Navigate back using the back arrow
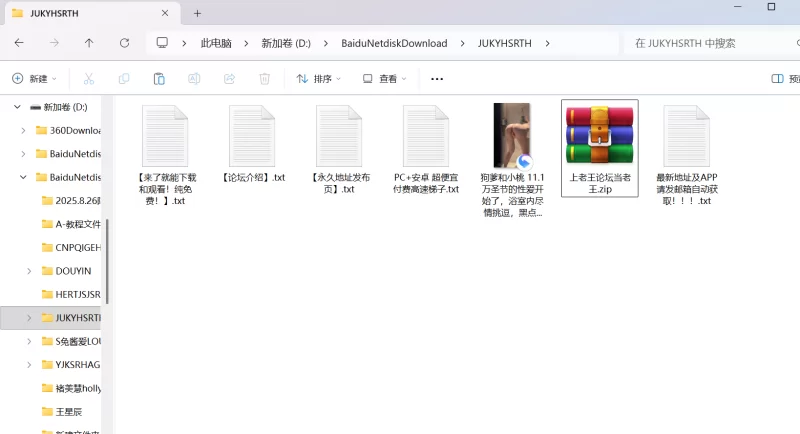The image size is (800, 434). pyautogui.click(x=19, y=43)
